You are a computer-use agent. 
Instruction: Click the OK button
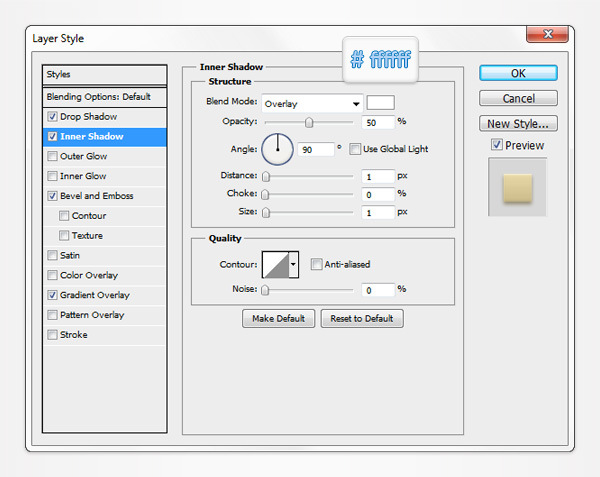click(x=518, y=73)
